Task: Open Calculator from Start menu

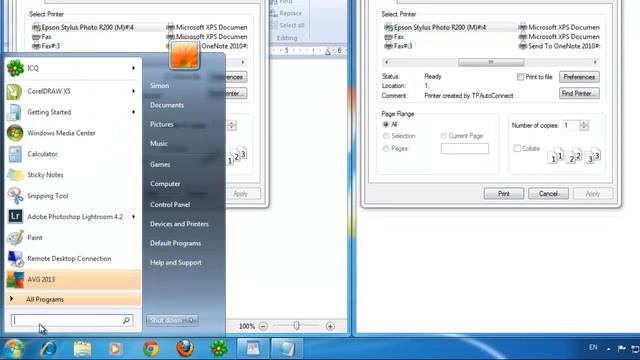Action: [73, 154]
